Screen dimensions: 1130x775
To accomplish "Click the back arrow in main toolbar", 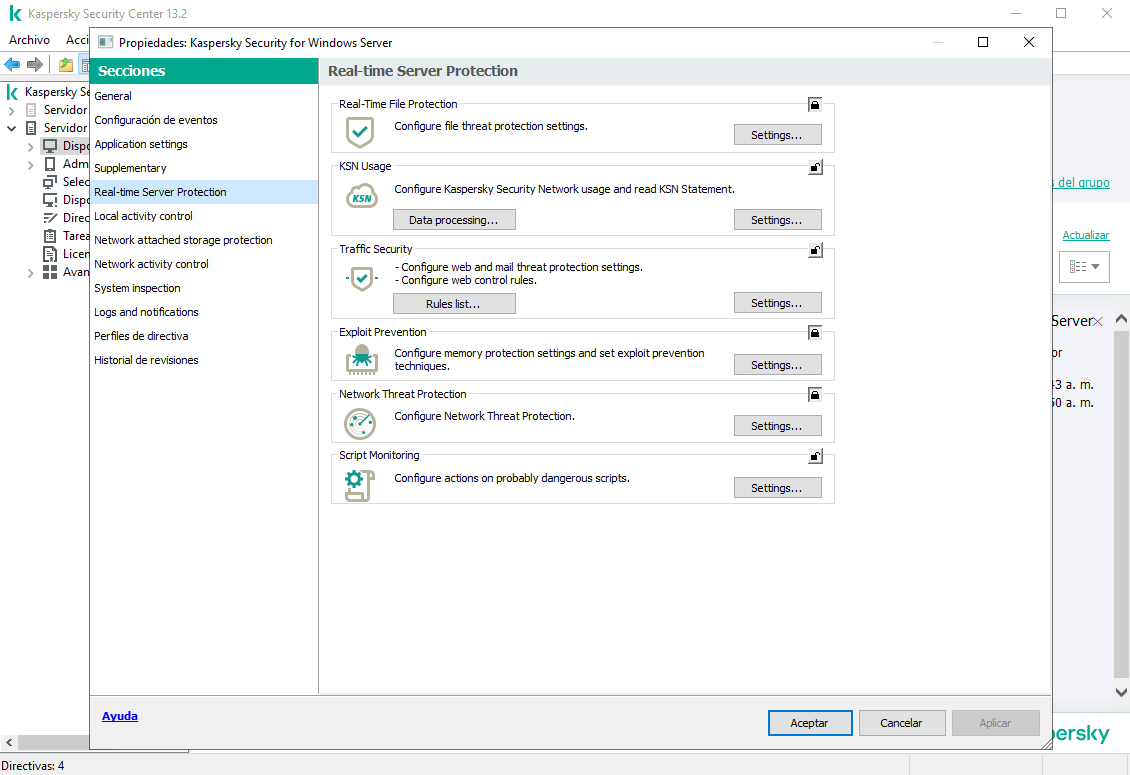I will 12,65.
